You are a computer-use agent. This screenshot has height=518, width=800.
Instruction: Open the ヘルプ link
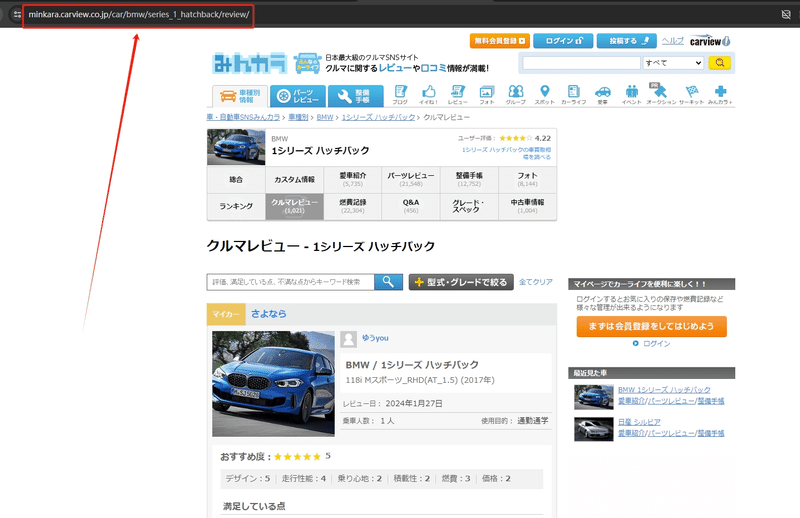coord(672,41)
